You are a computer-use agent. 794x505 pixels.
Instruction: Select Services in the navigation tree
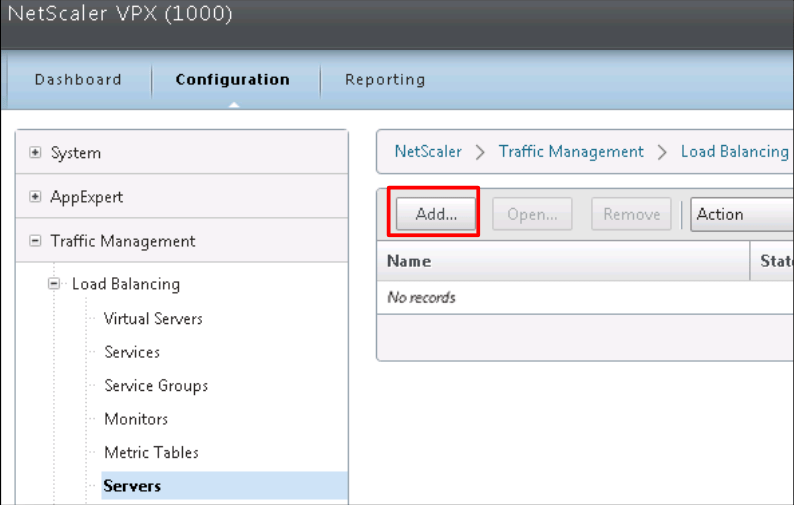click(x=132, y=352)
